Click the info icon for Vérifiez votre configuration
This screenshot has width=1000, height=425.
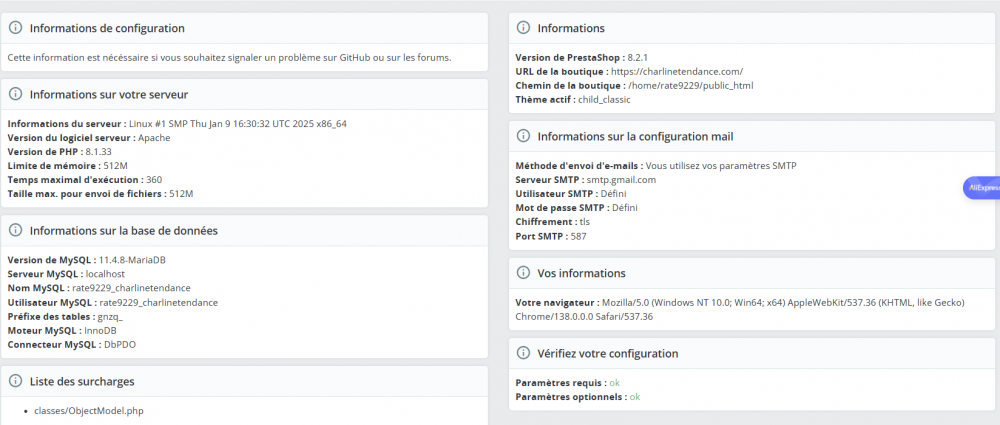[523, 354]
